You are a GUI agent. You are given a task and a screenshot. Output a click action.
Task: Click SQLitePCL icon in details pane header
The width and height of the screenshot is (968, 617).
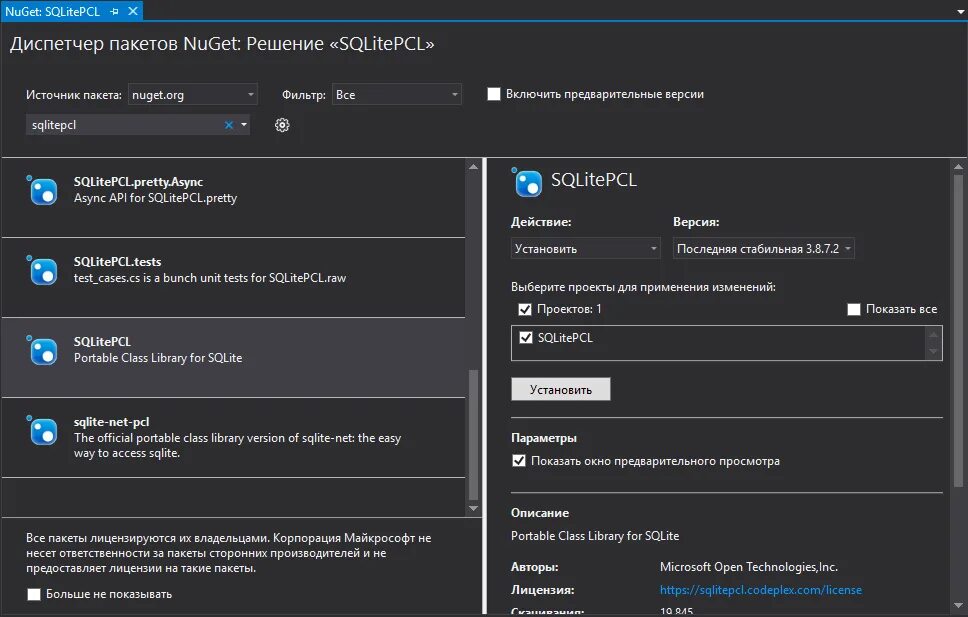tap(527, 182)
